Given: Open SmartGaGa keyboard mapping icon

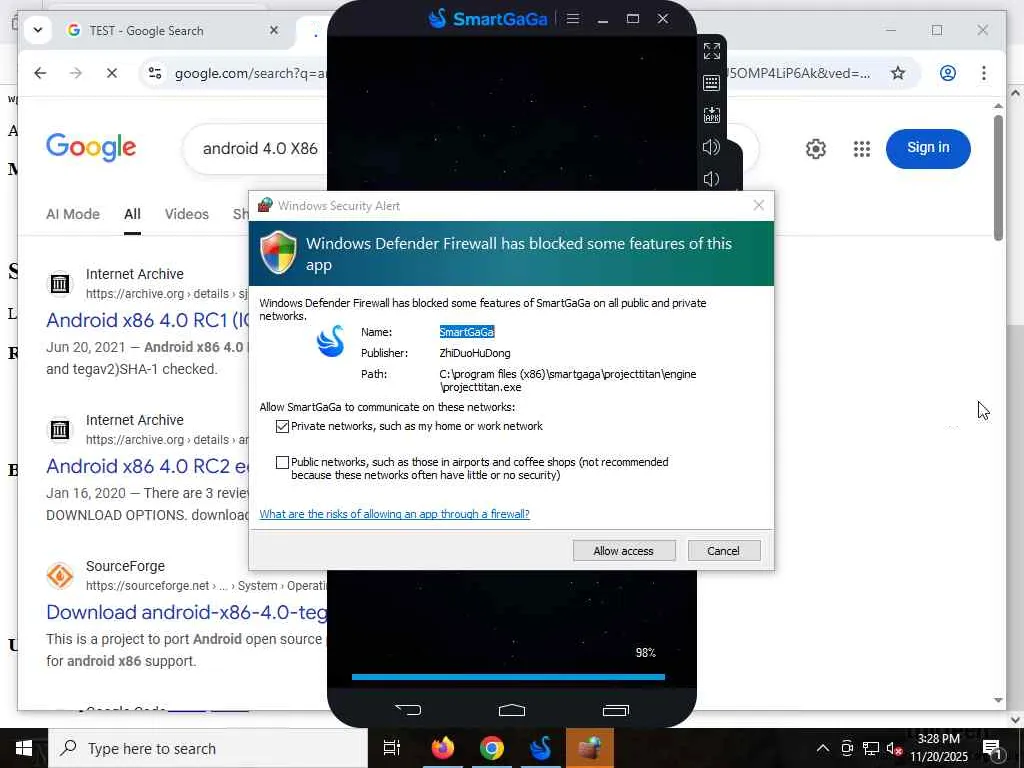Looking at the screenshot, I should pos(712,83).
